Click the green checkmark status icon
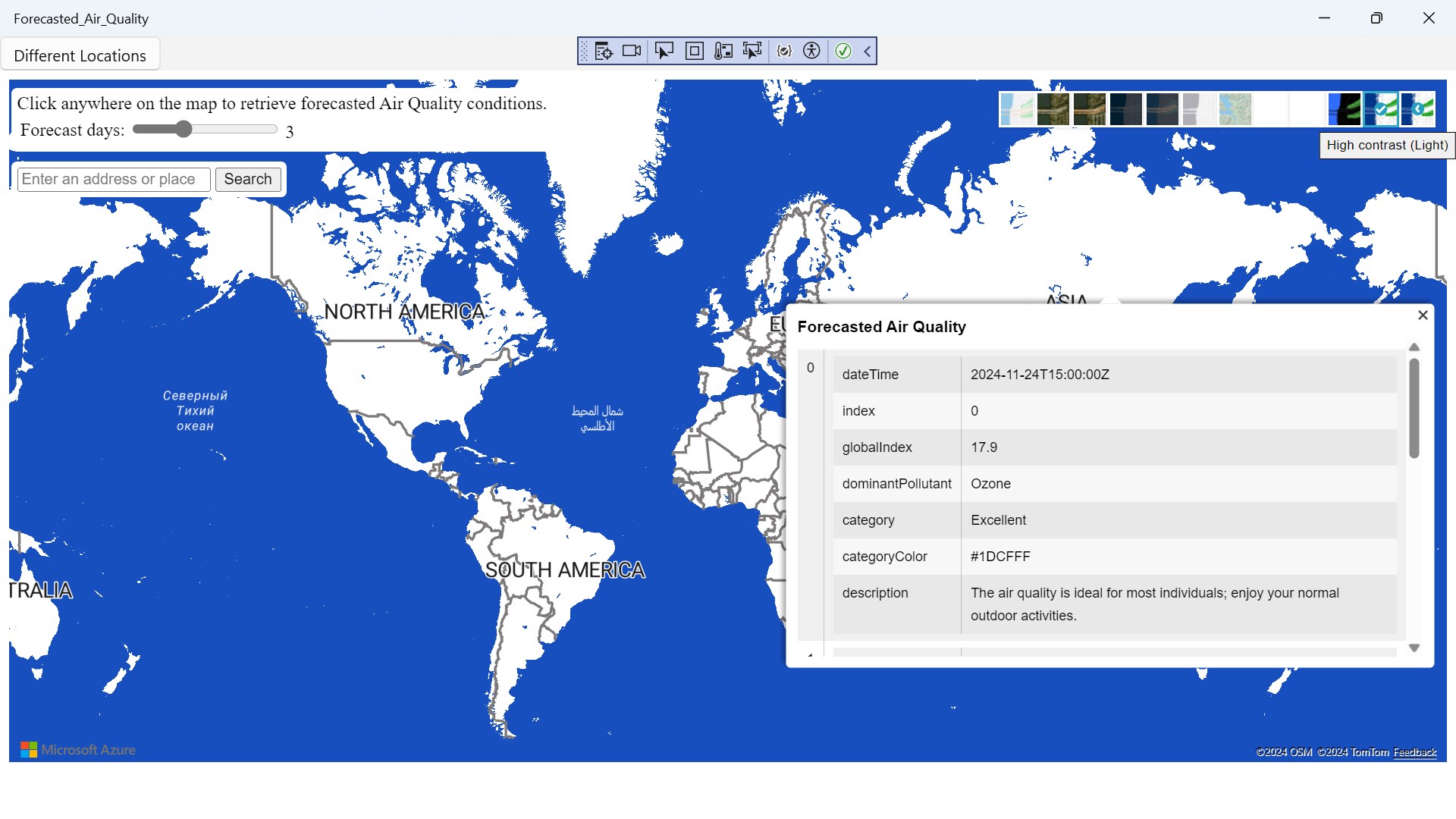 [843, 51]
